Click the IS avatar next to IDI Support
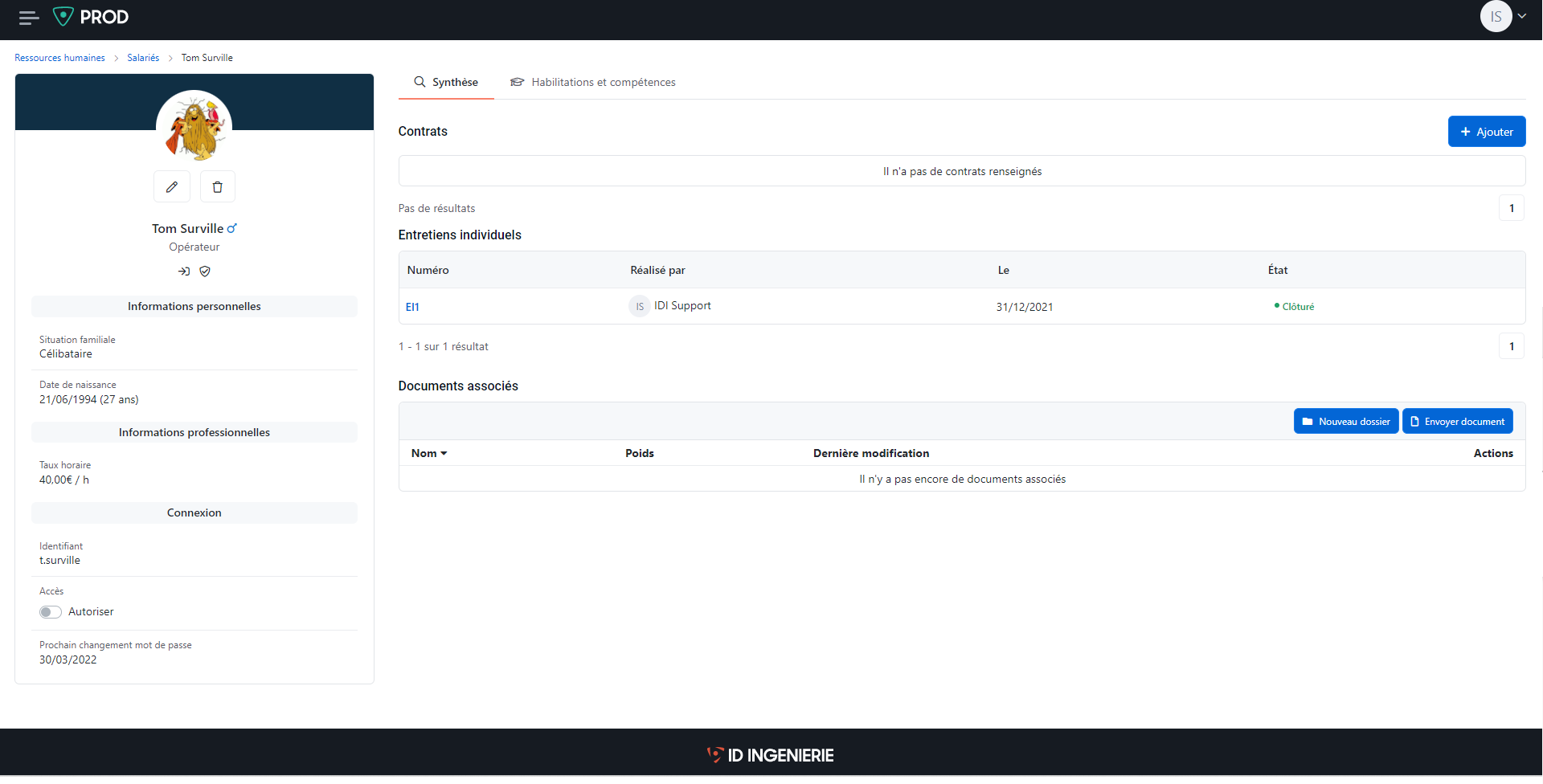This screenshot has height=784, width=1543. [x=639, y=306]
